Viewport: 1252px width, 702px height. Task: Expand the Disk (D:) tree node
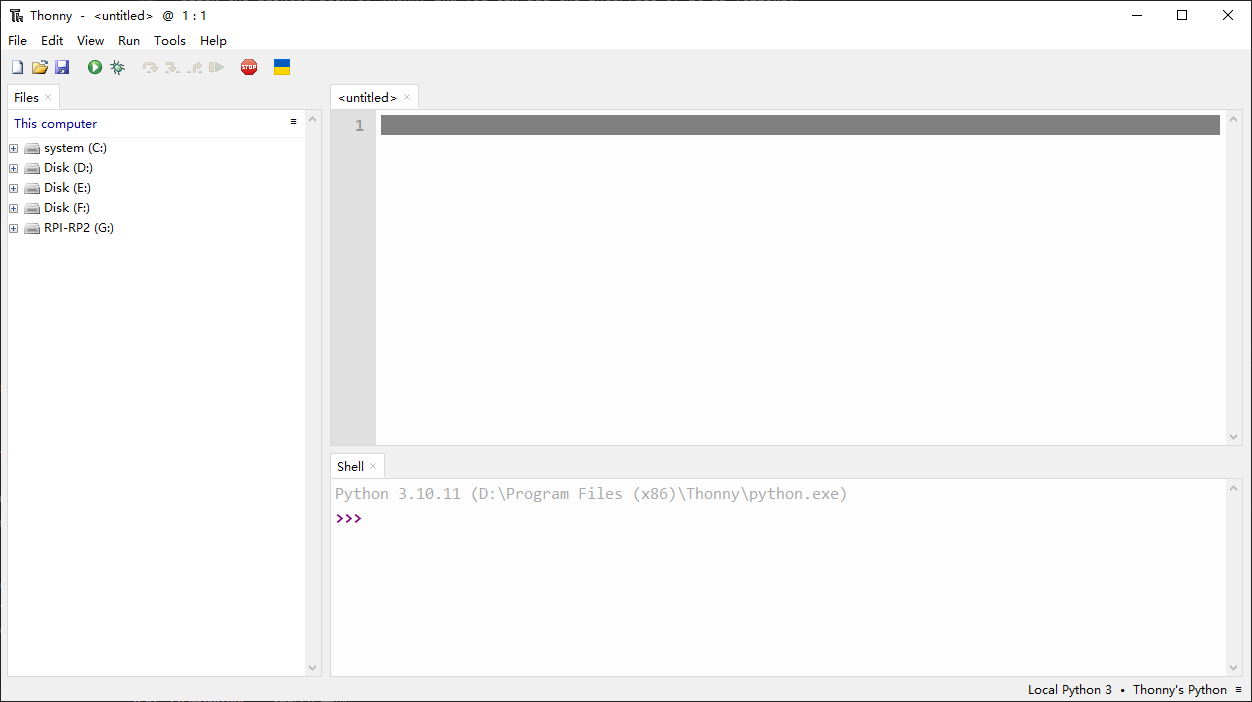14,168
